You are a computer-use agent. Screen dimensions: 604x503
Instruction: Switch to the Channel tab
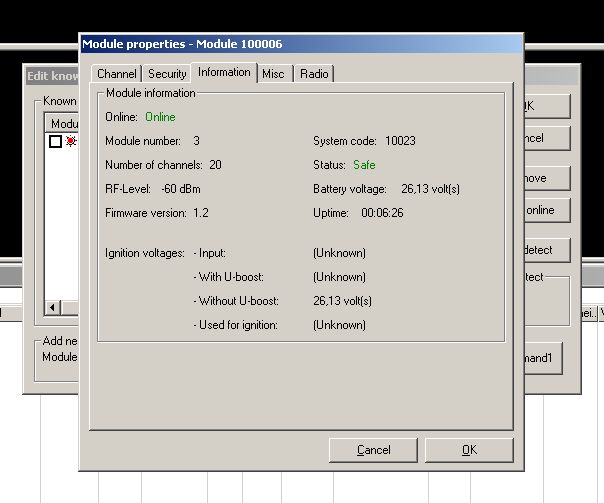[x=117, y=74]
